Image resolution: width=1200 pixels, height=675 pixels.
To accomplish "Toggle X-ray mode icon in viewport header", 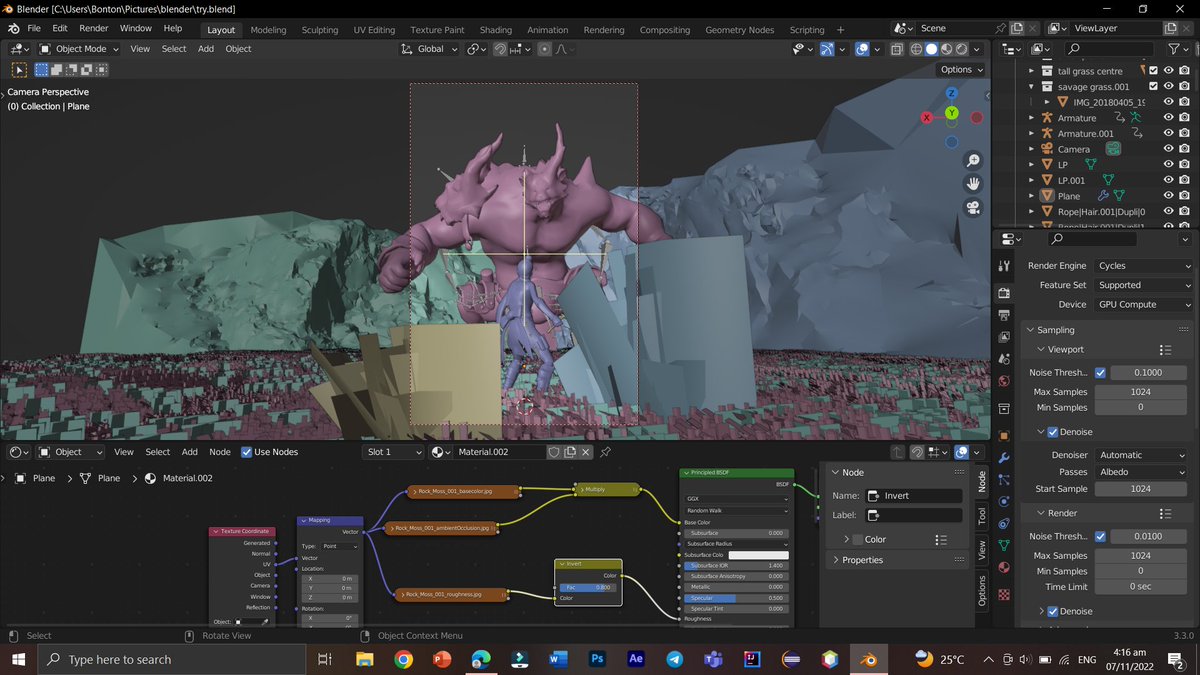I will tap(896, 49).
